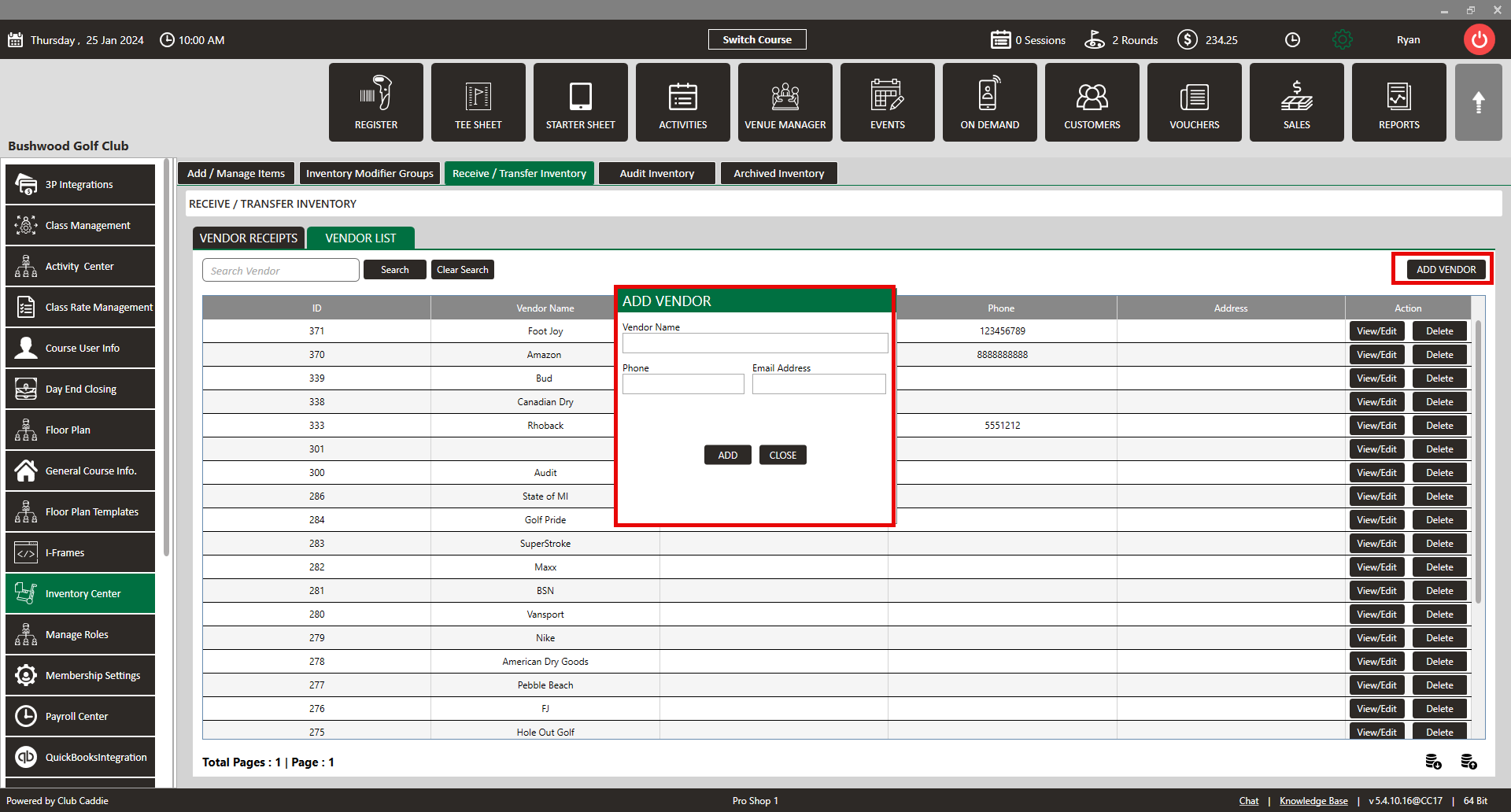The image size is (1511, 812).
Task: Focus the Vendor Name input field
Action: pos(755,343)
